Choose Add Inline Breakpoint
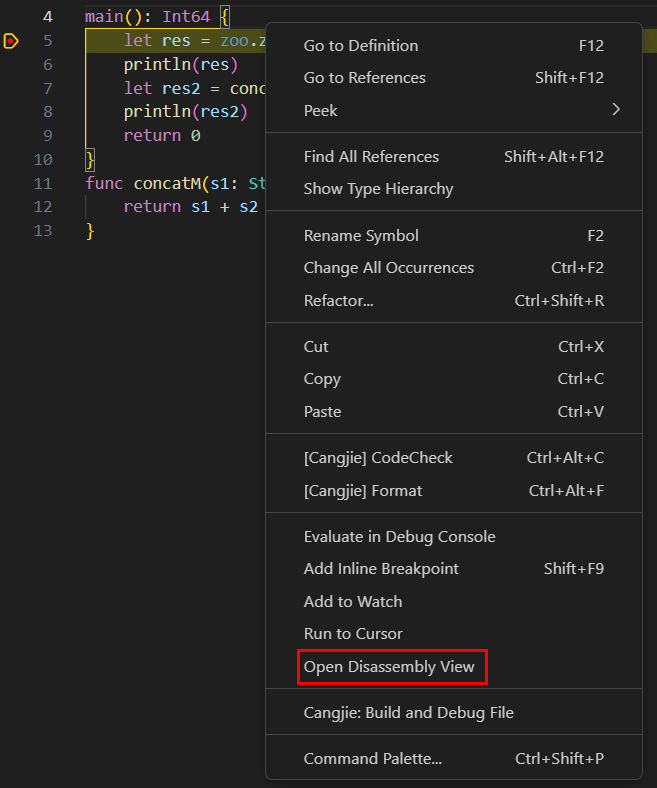Screen dimensions: 657x788 coord(381,569)
